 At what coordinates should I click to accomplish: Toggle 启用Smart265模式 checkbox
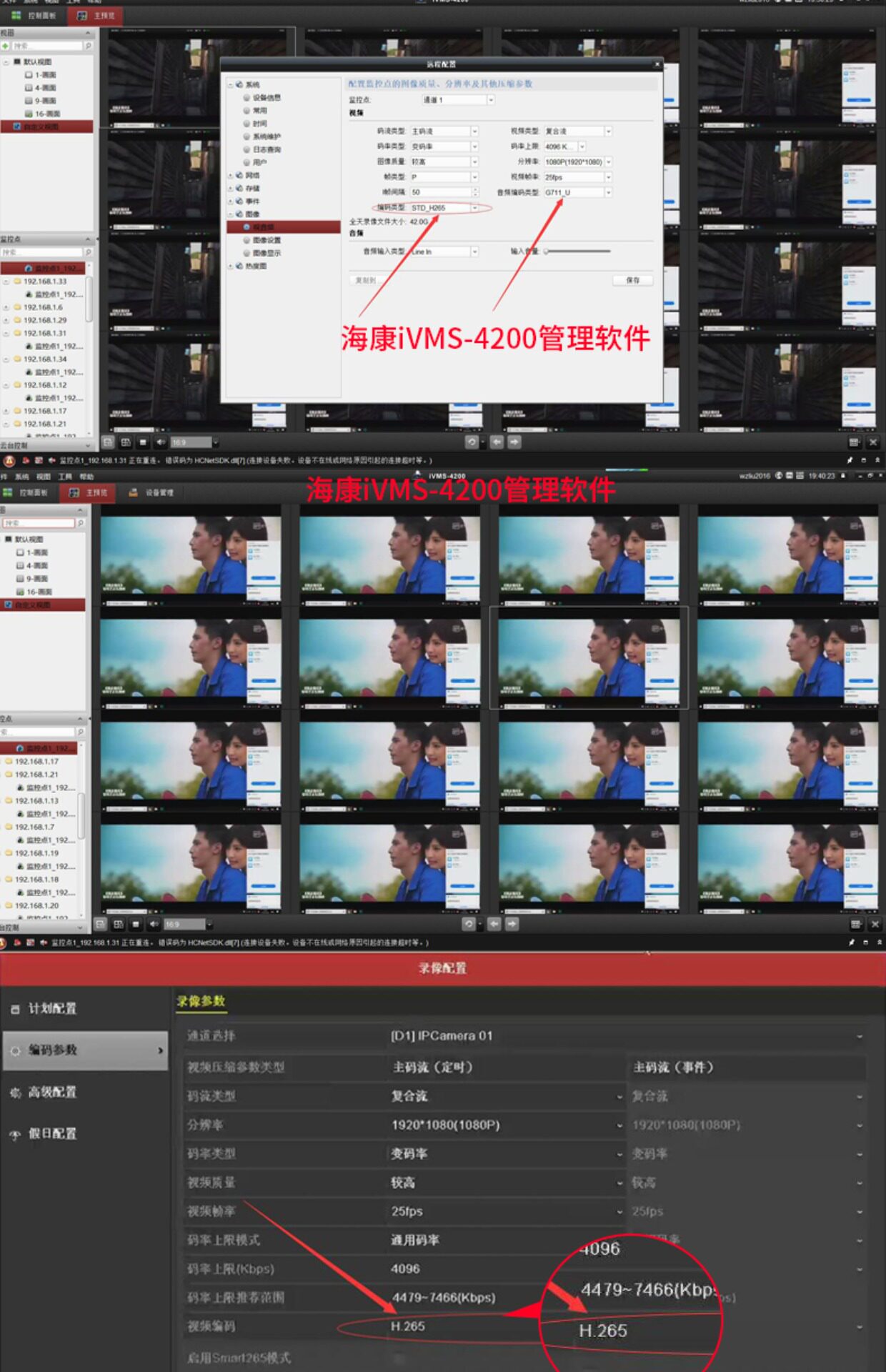click(x=399, y=1358)
